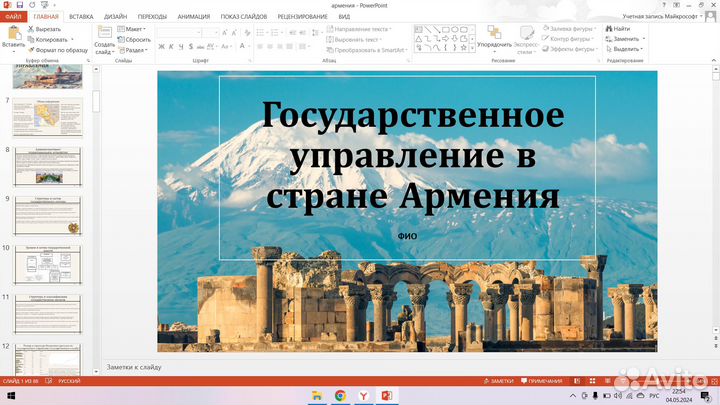Copy selection with Копировать
The image size is (720, 405).
click(x=48, y=39)
